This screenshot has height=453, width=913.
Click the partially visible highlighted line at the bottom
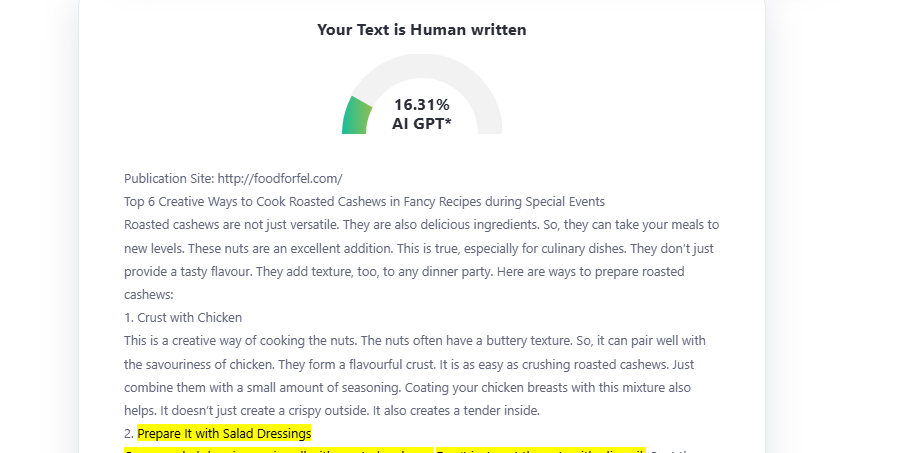coord(278,450)
